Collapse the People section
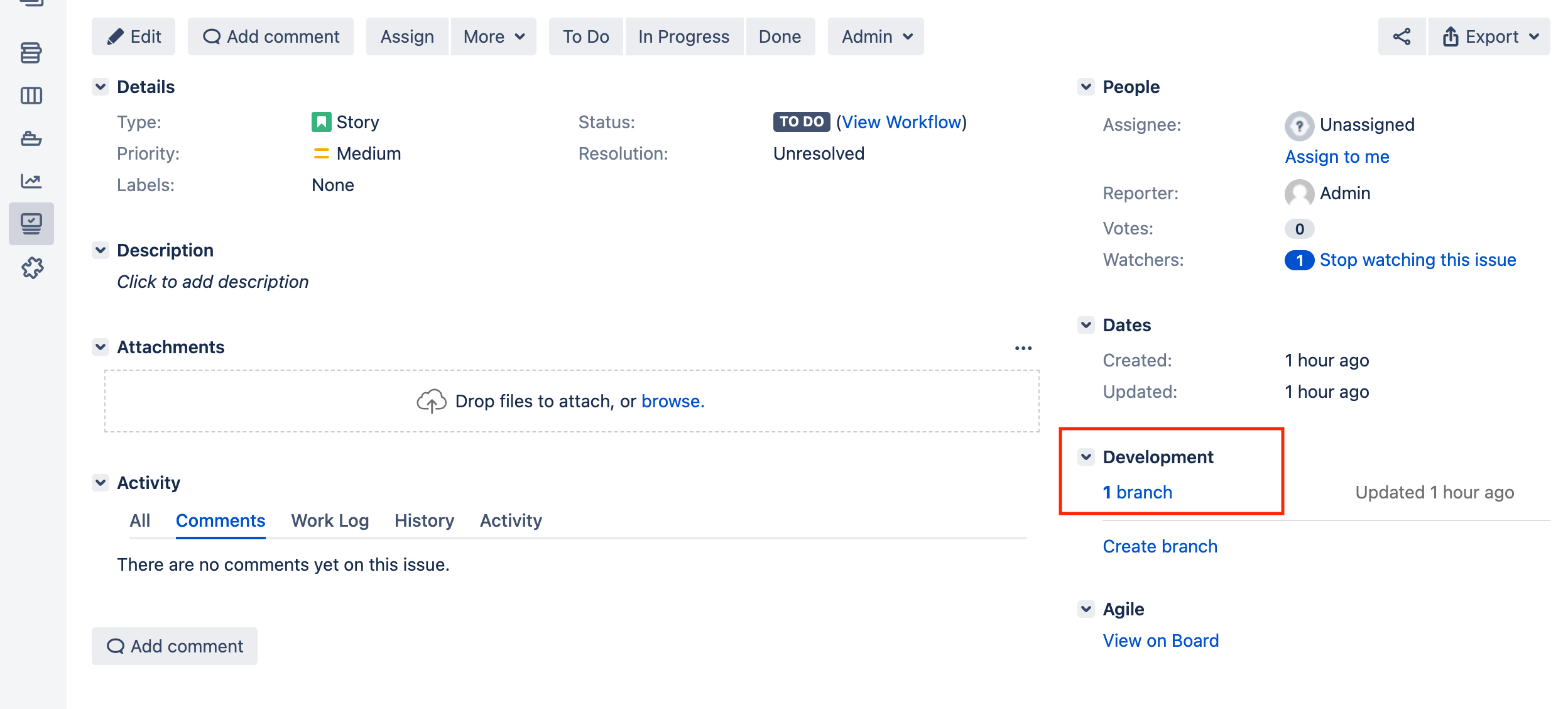 pos(1086,87)
